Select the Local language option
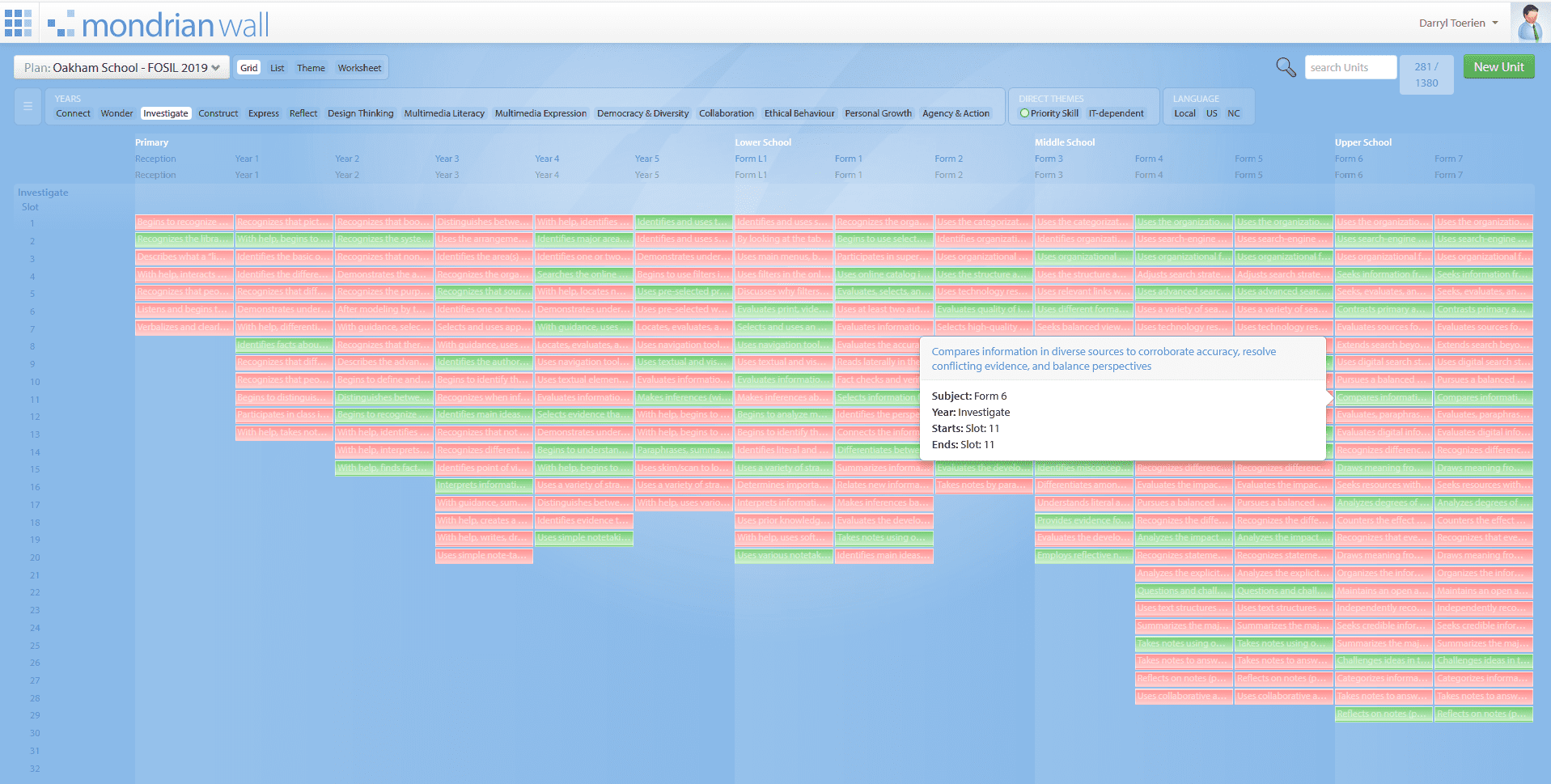The height and width of the screenshot is (784, 1551). (1184, 113)
